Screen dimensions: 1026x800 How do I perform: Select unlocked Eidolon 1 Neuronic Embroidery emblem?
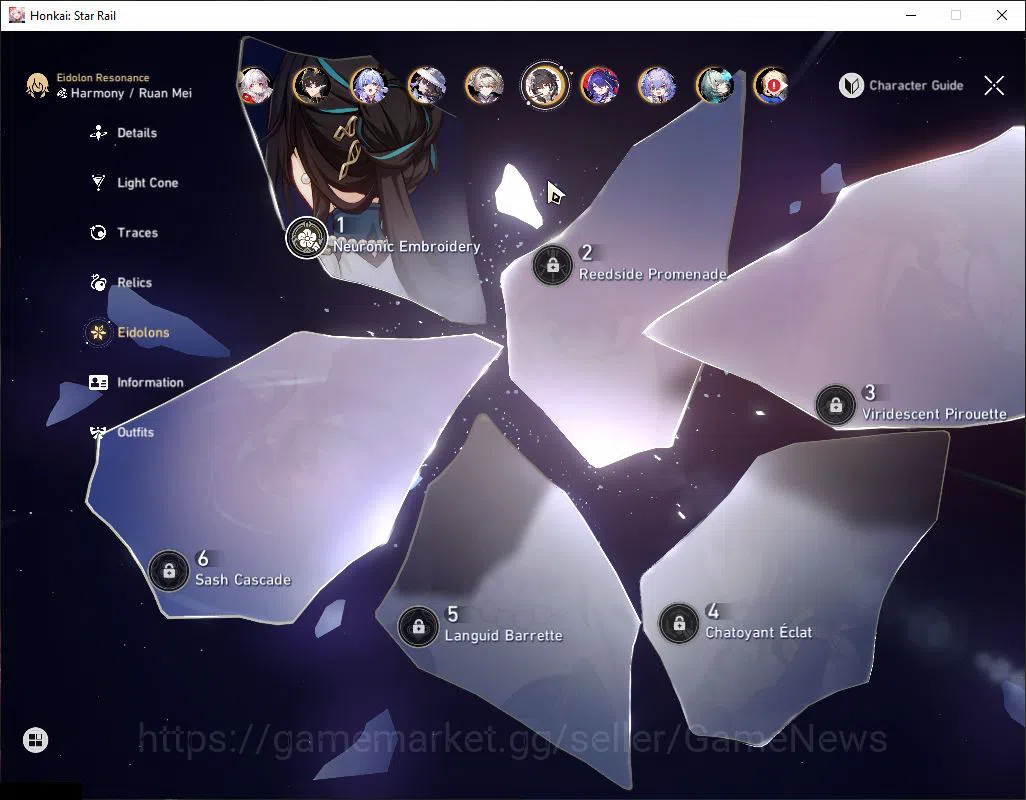[306, 237]
